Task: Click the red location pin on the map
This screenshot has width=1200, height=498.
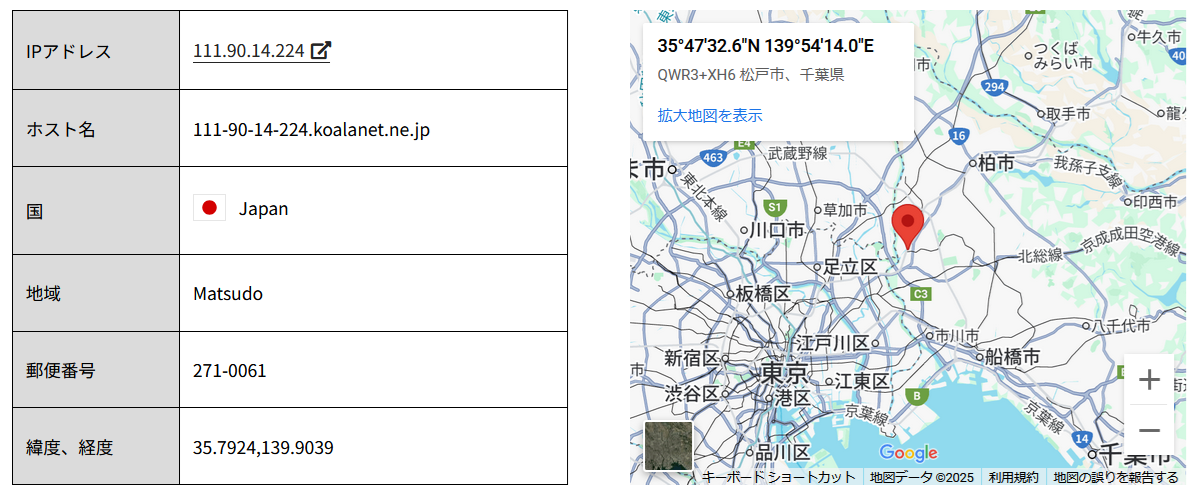Action: pyautogui.click(x=907, y=227)
